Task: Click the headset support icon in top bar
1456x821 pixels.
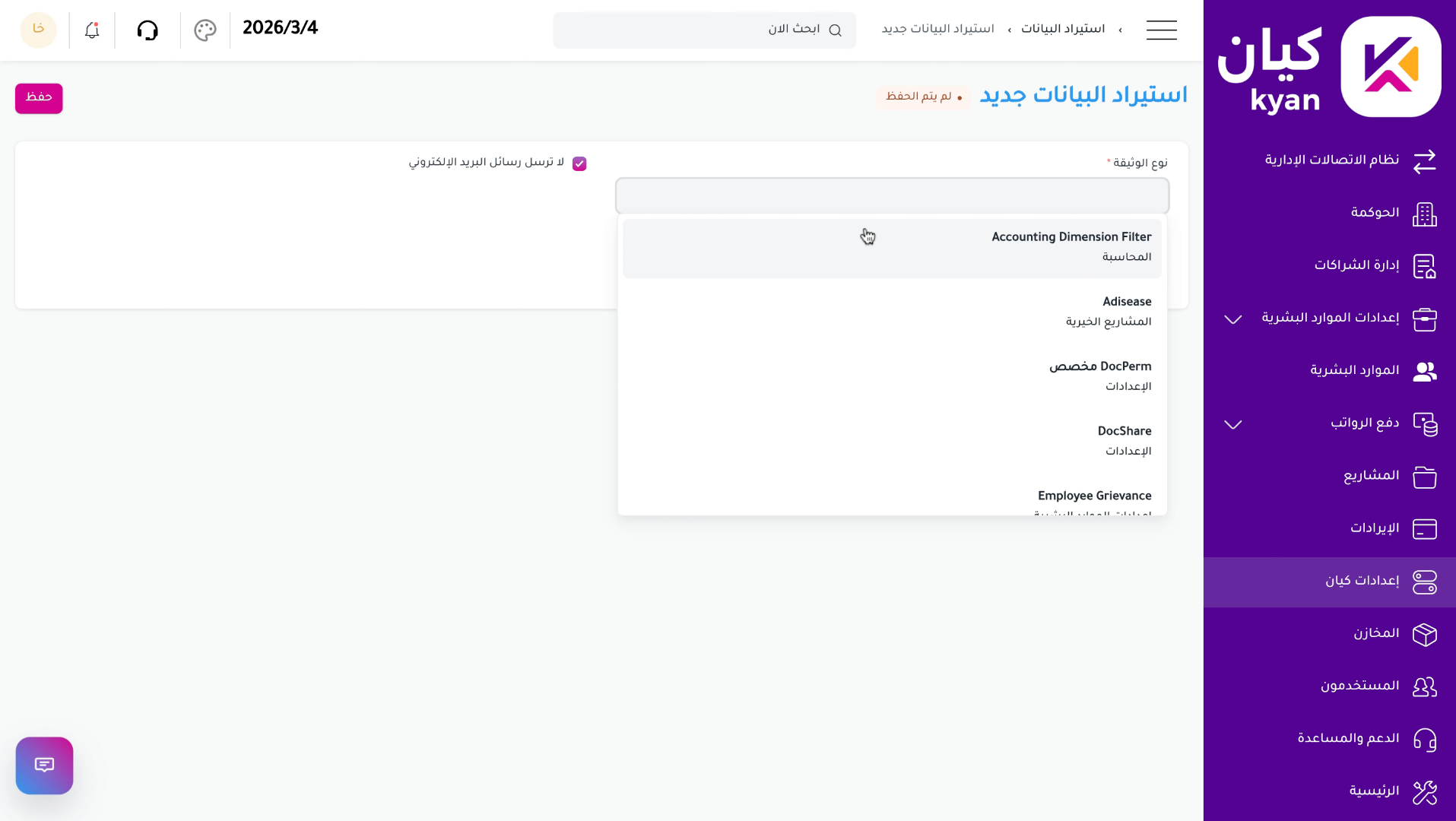Action: click(x=148, y=30)
